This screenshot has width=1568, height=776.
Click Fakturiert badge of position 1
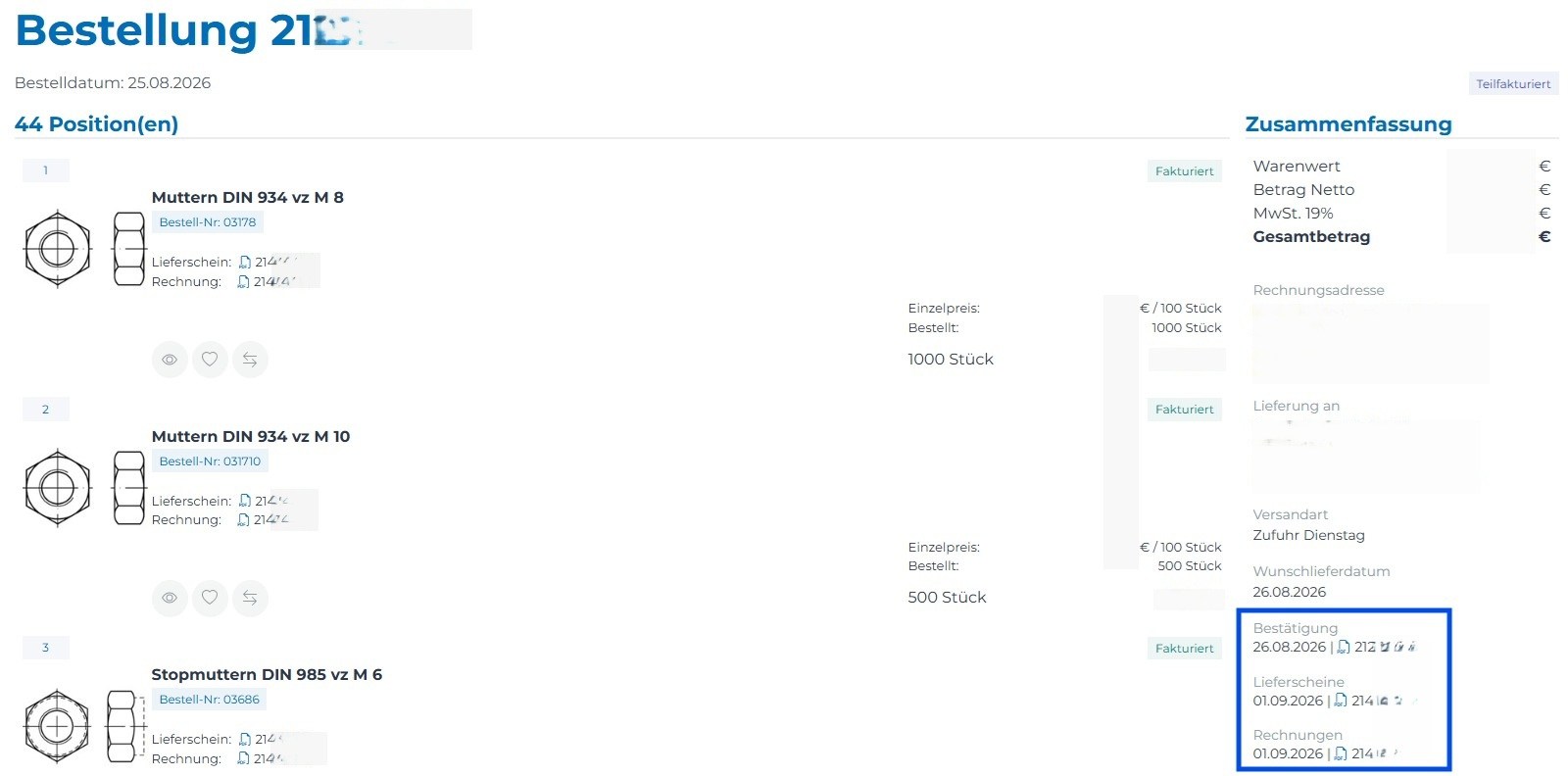pos(1184,171)
